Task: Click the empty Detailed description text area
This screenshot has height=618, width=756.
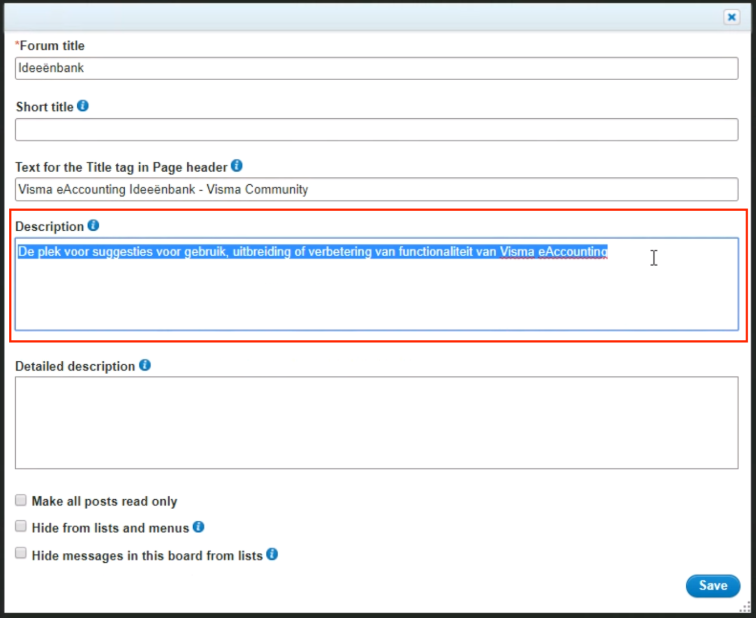Action: (x=377, y=423)
